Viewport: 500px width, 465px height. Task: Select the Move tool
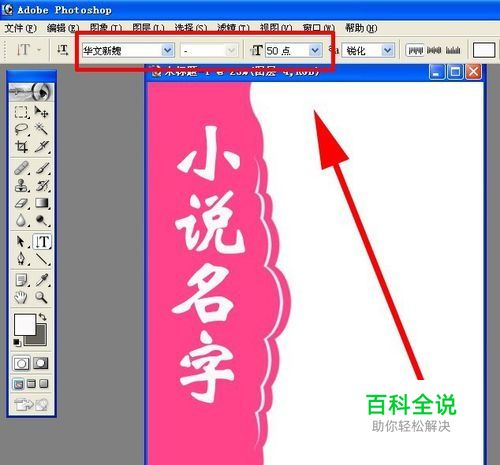(x=42, y=112)
